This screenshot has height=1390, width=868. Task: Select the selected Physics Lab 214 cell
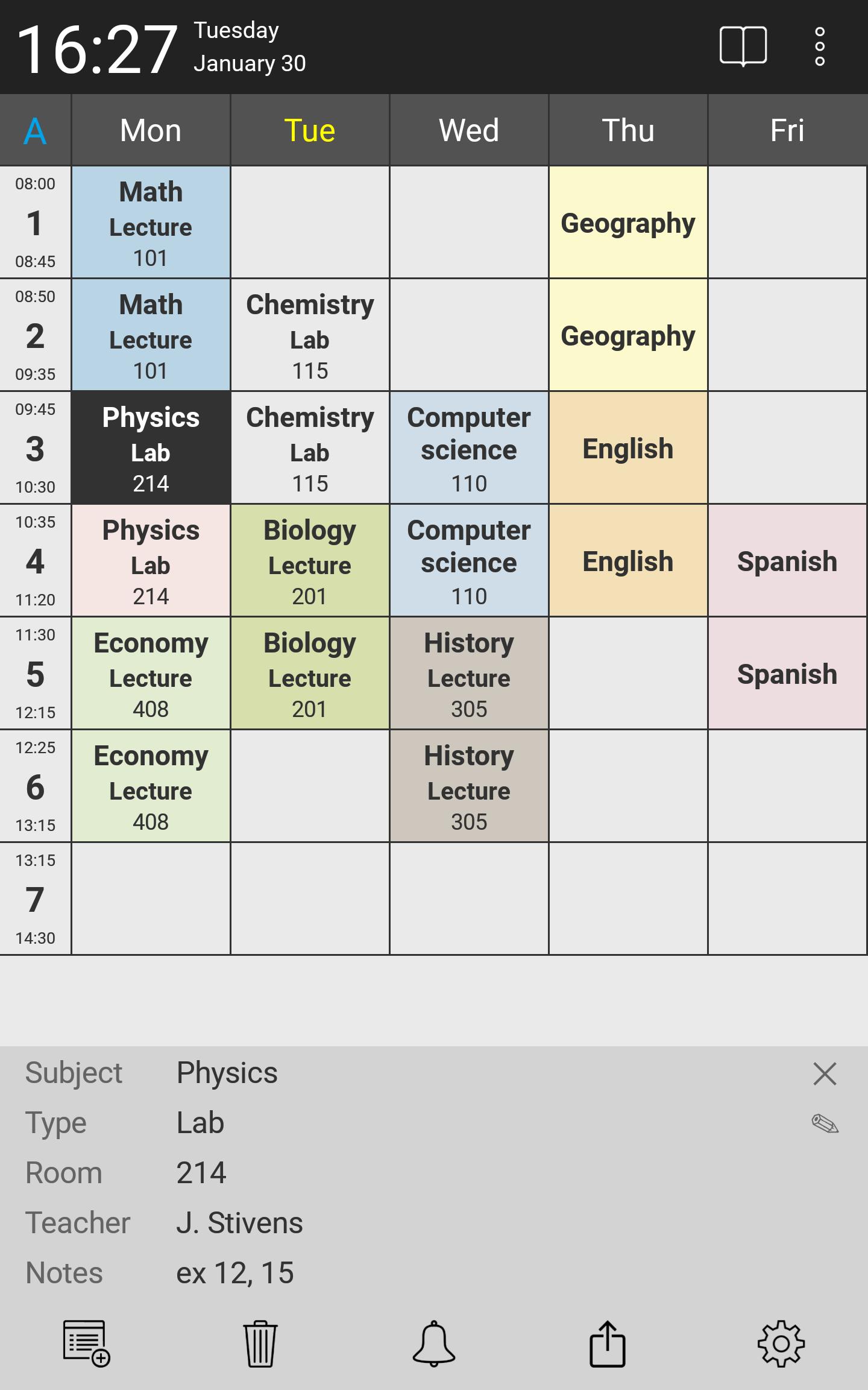pyautogui.click(x=151, y=448)
